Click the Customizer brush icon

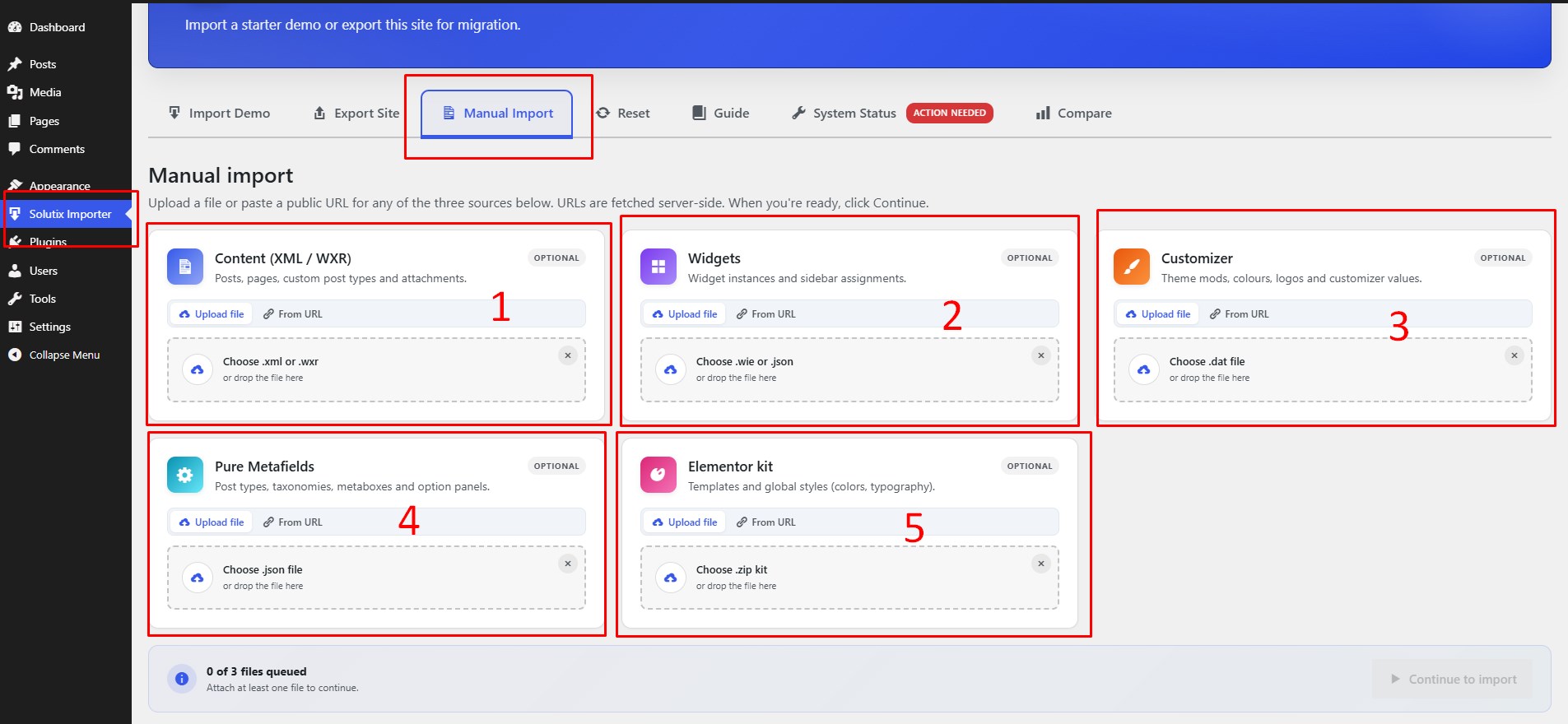pyautogui.click(x=1132, y=267)
